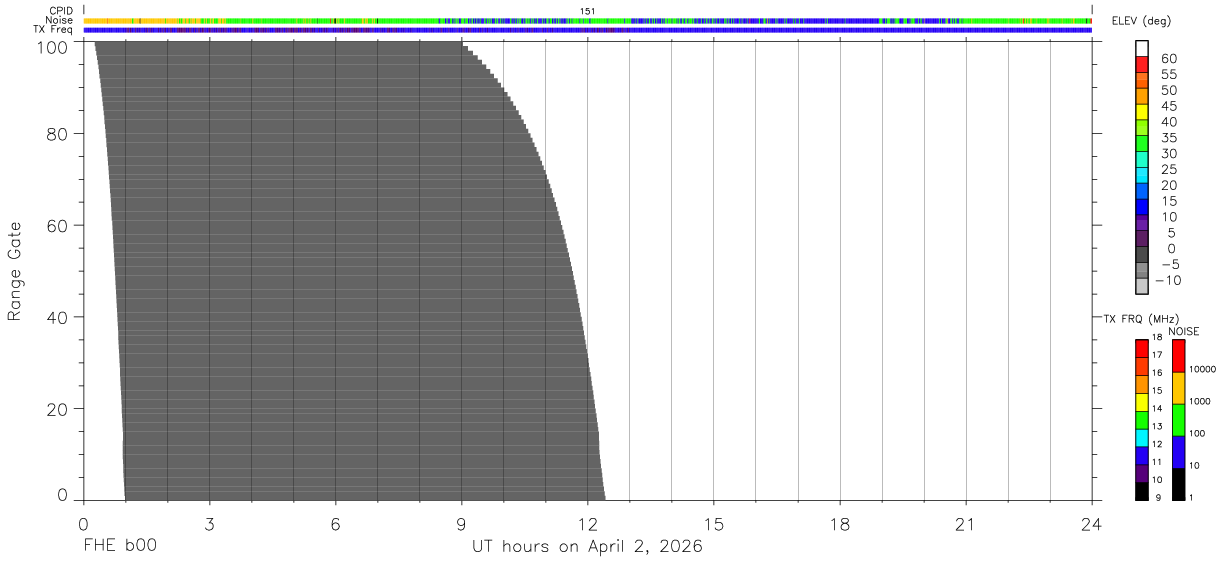
Task: Click the CPID value 151
Action: pyautogui.click(x=588, y=11)
